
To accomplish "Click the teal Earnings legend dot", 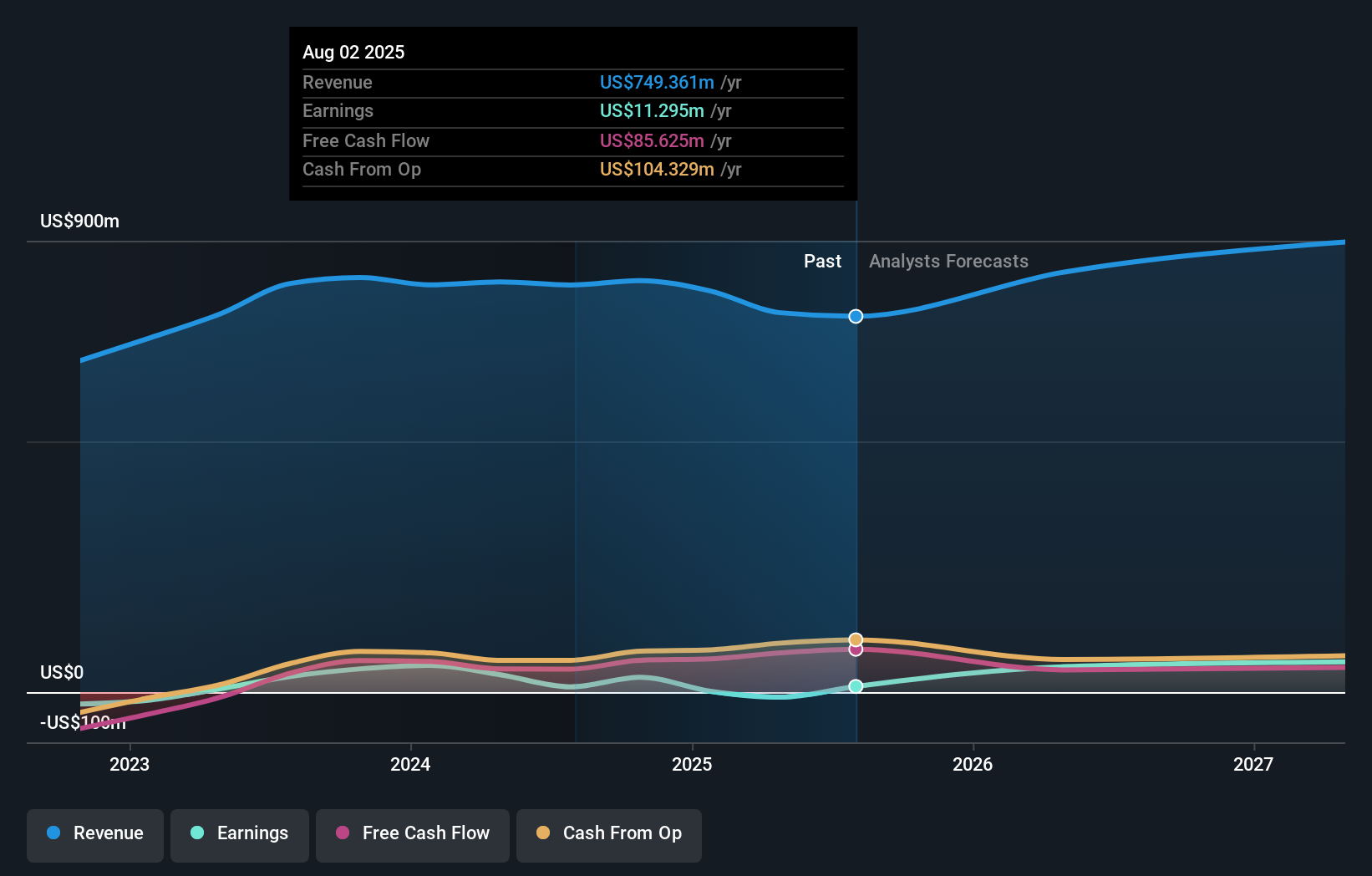I will pos(197,833).
